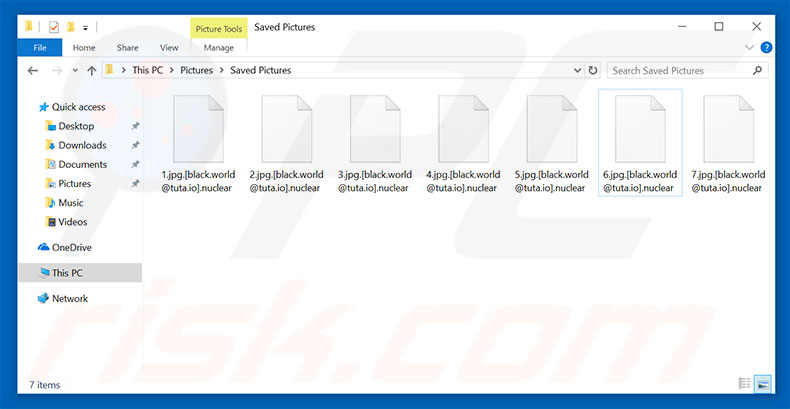Screen dimensions: 790x409
Task: Open the Manage tab under Picture Tools
Action: [219, 48]
